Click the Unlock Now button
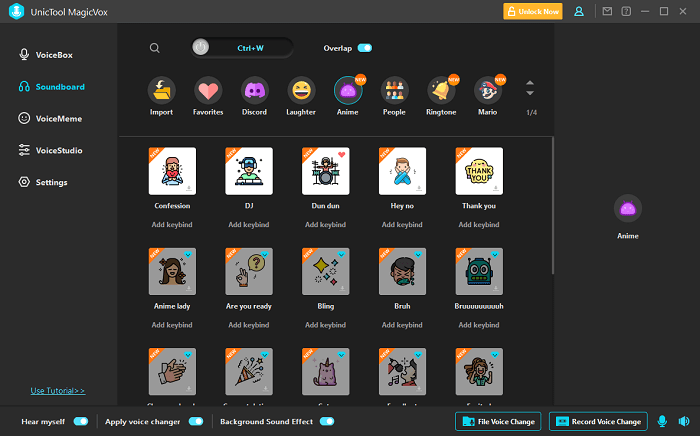Image resolution: width=700 pixels, height=436 pixels. click(533, 12)
